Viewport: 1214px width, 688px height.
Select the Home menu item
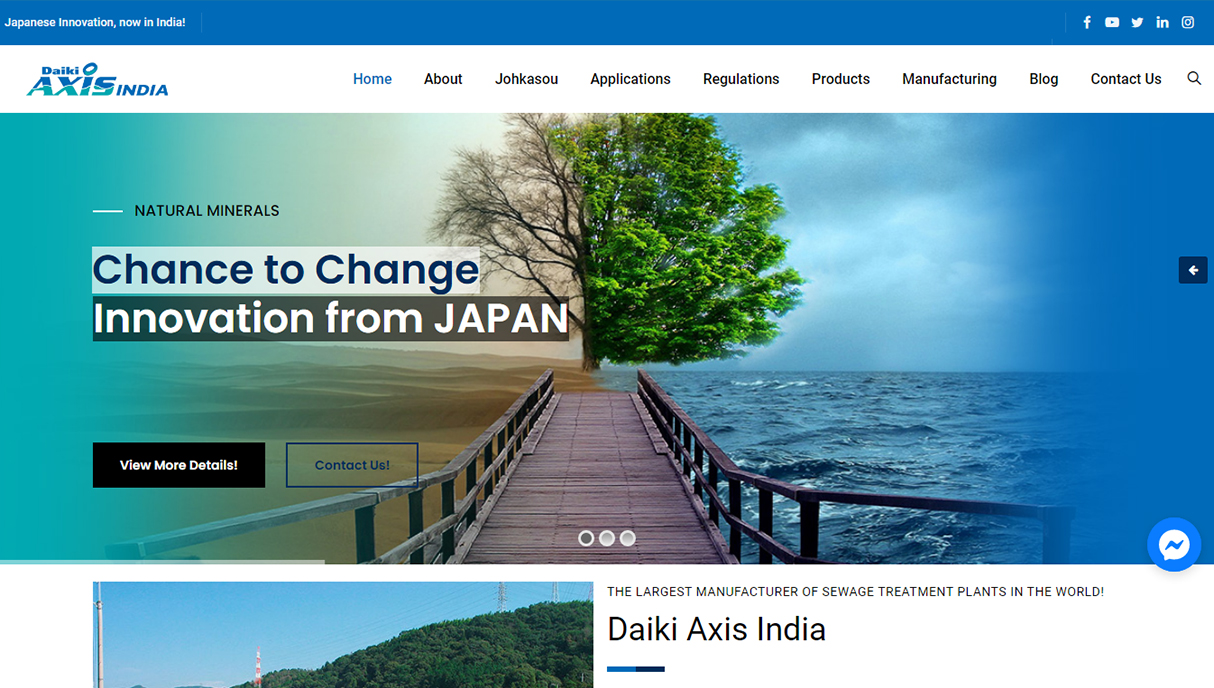point(372,79)
